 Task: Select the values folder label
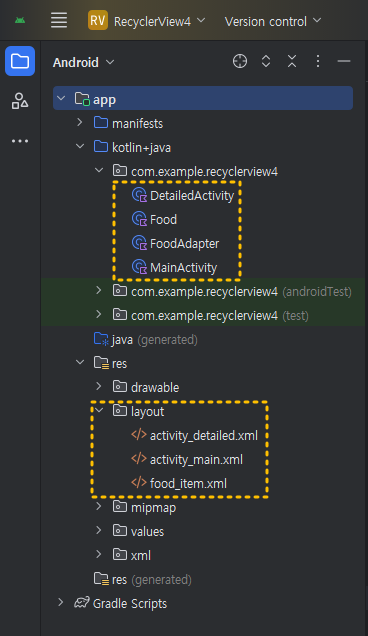tap(147, 531)
